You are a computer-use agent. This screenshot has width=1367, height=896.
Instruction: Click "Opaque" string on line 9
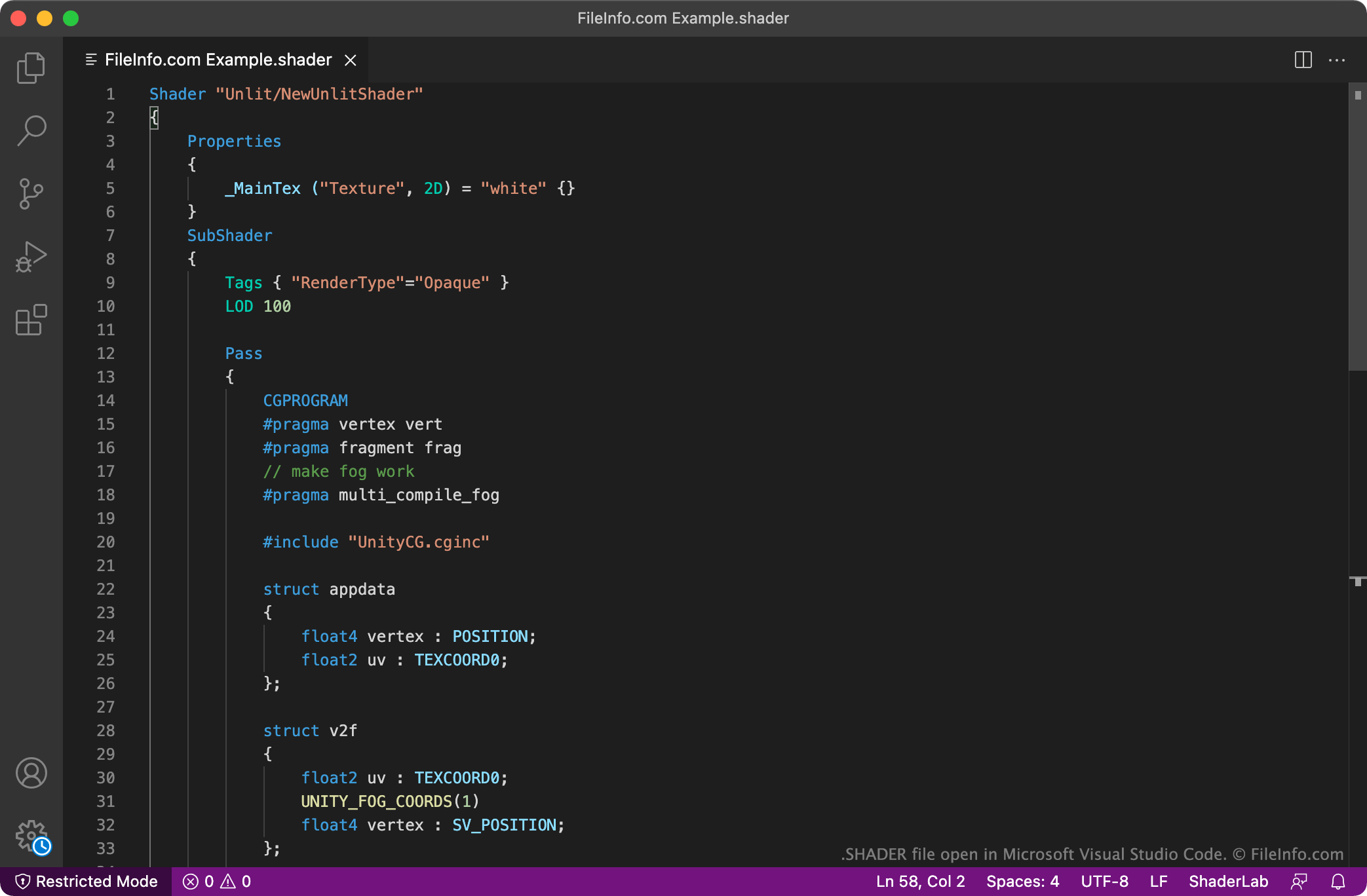coord(452,283)
